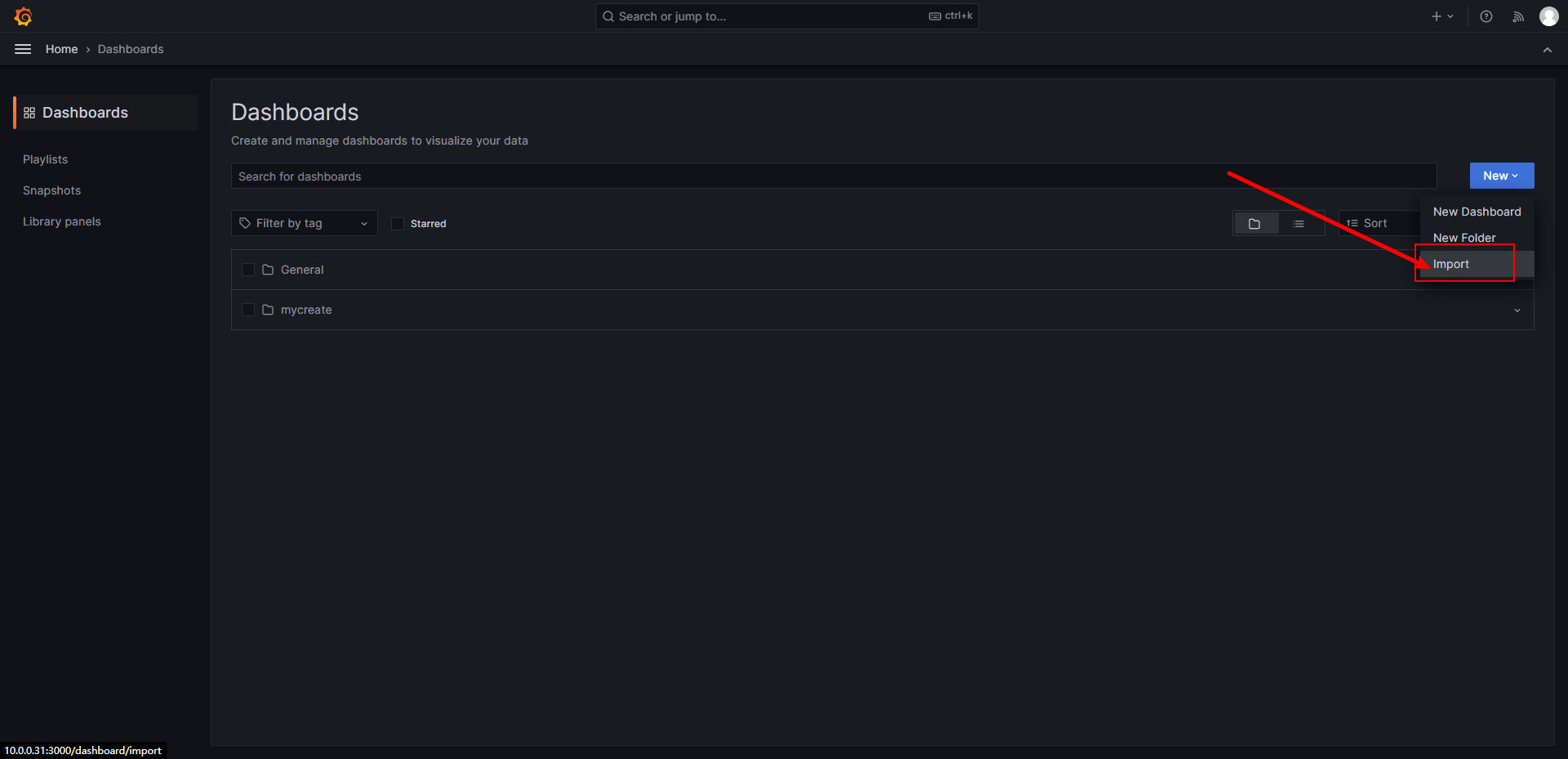Open Dashboards in the left sidebar

tap(105, 113)
